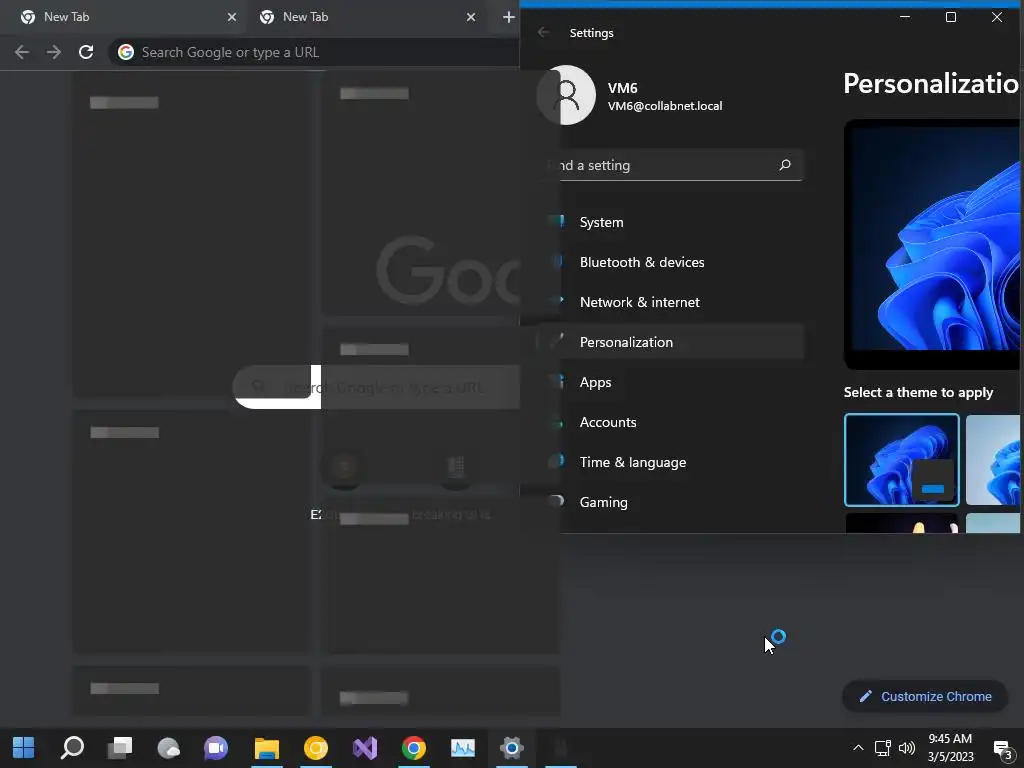Select the light Windows bloom theme thumbnail

993,460
